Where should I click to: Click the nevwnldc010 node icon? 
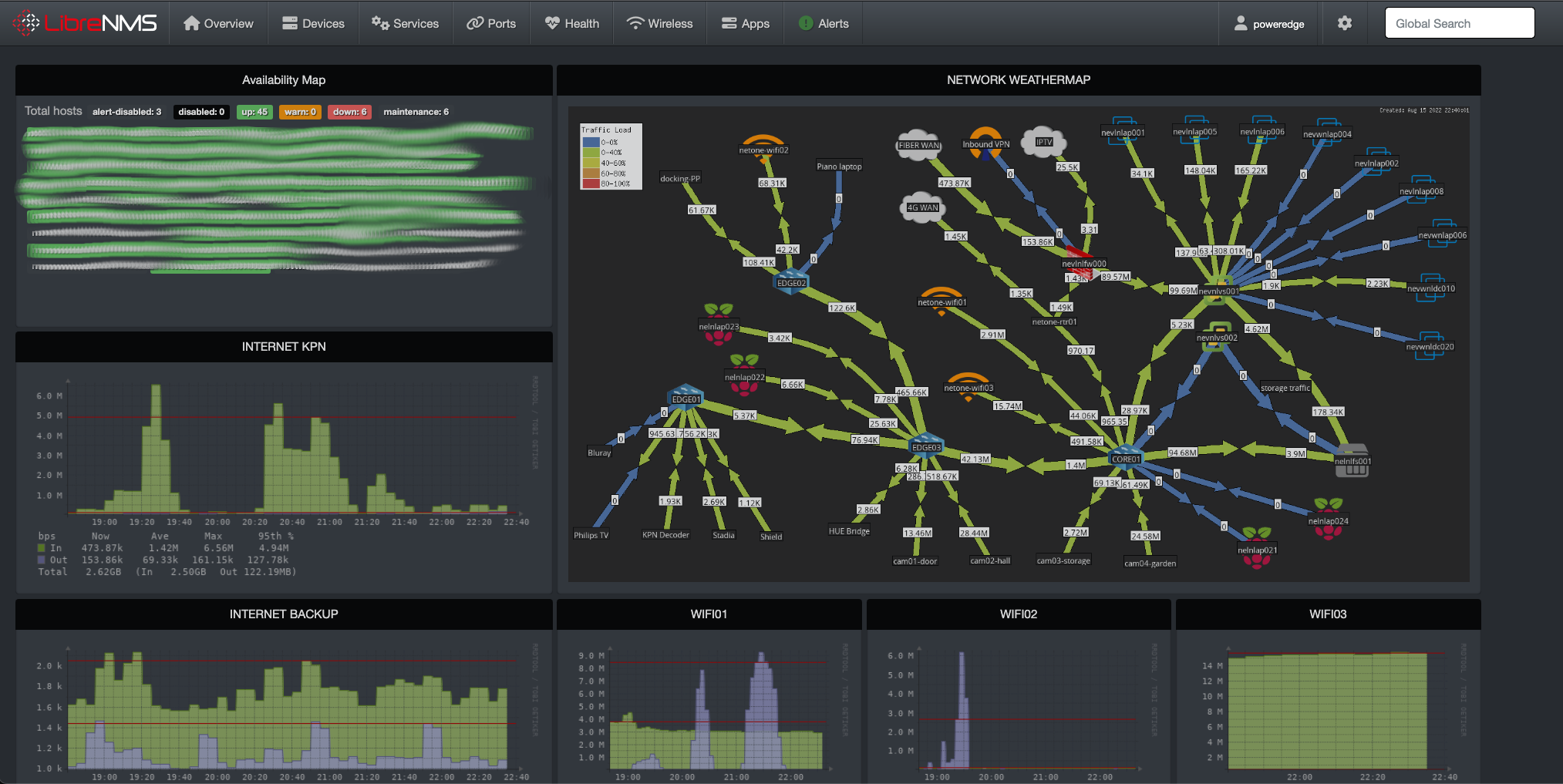(x=1430, y=286)
